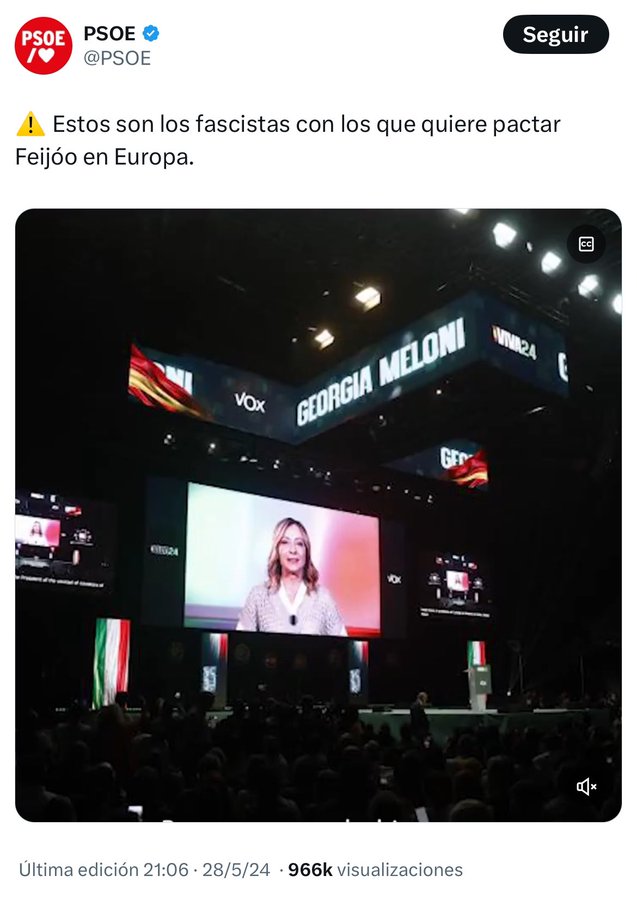
Task: Click the GEORGIA MELONI banner in video
Action: [381, 370]
